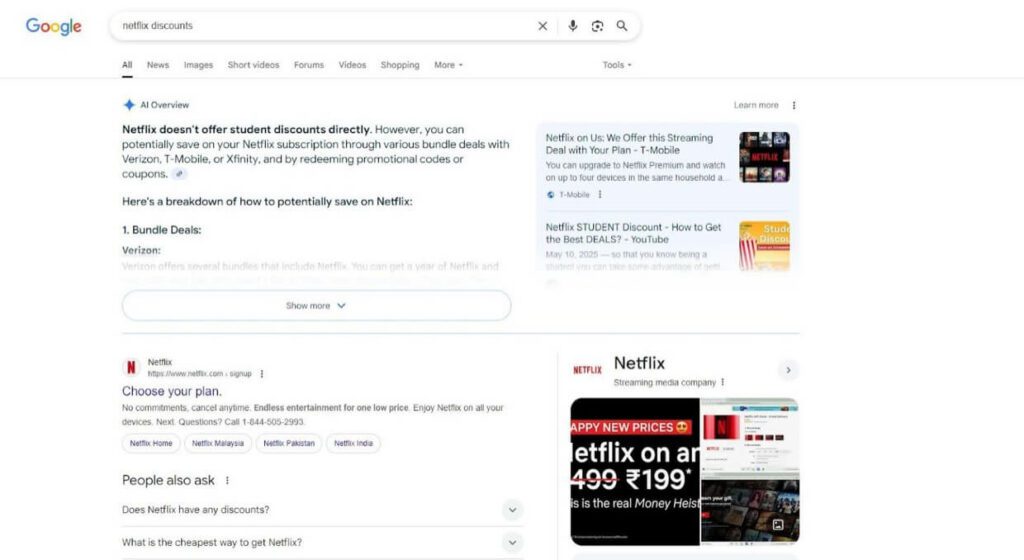Click the Netflix Home sitelink chip
The width and height of the screenshot is (1024, 560).
(x=151, y=443)
